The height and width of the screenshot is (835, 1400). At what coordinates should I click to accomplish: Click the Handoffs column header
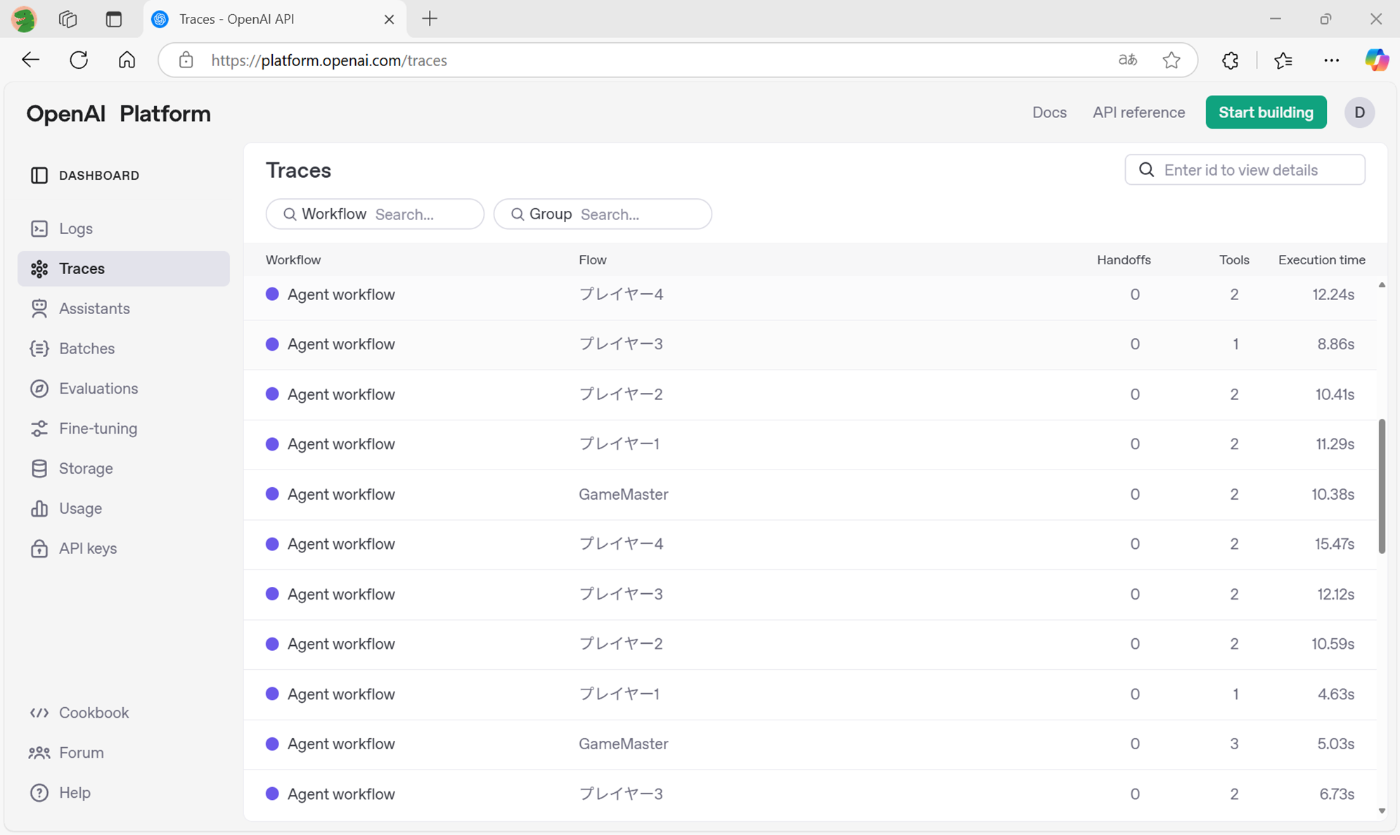[x=1124, y=260]
